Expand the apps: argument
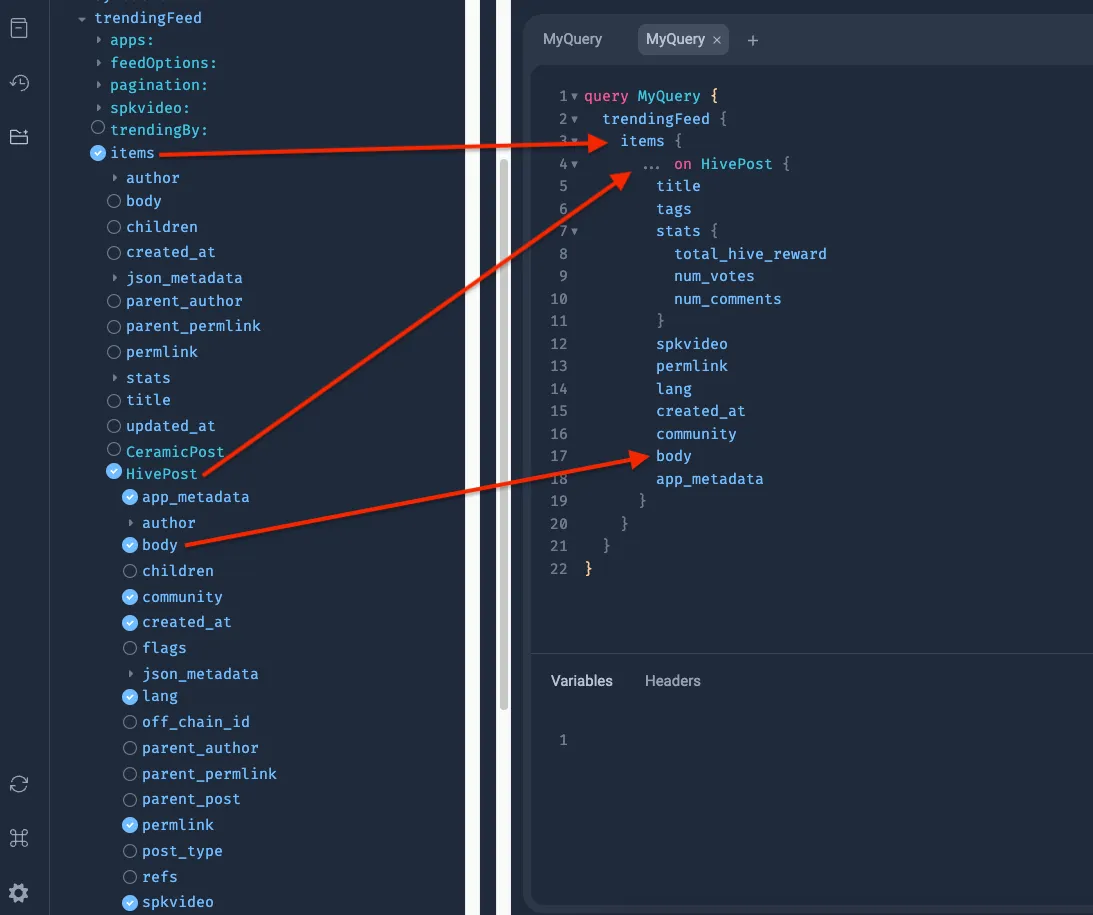The width and height of the screenshot is (1093, 915). click(99, 40)
